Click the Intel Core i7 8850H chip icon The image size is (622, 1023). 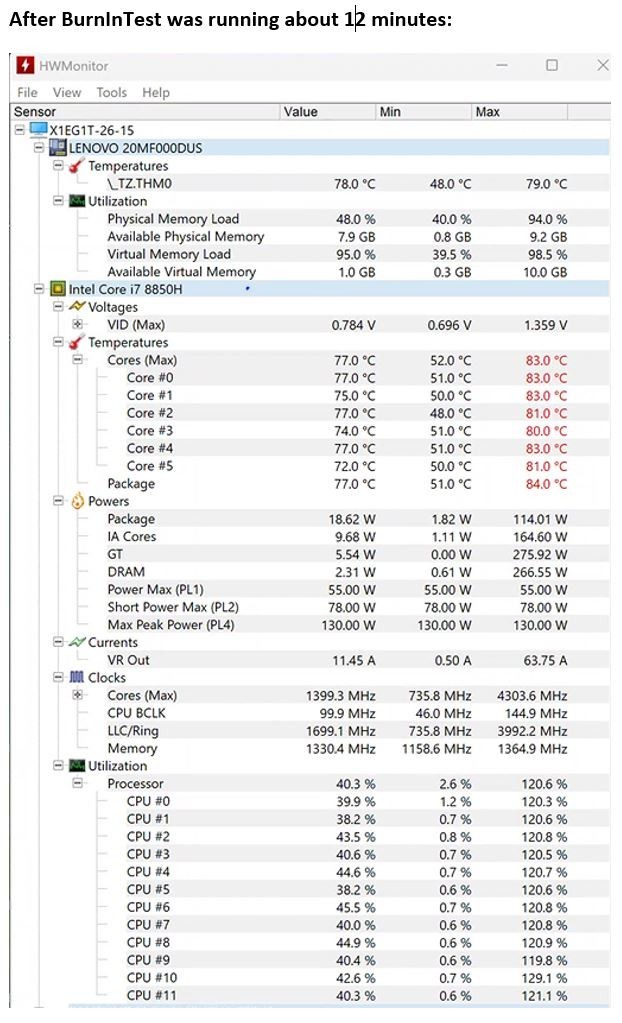[x=58, y=288]
